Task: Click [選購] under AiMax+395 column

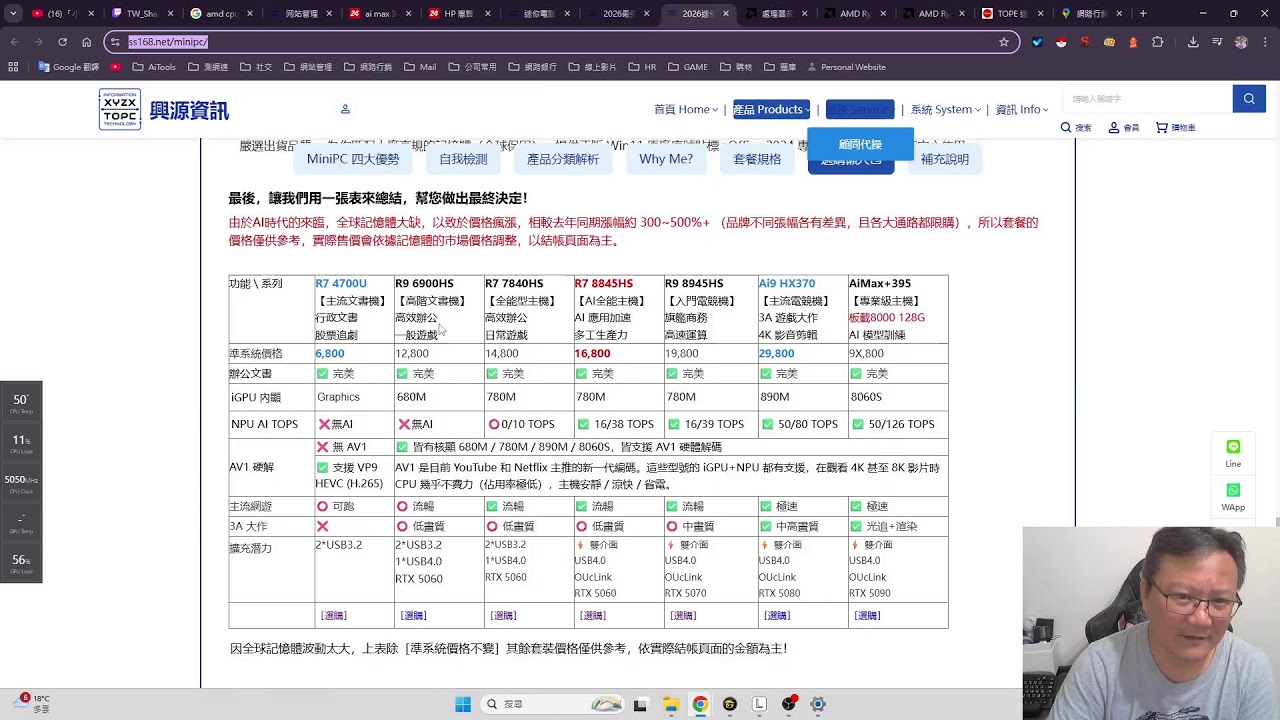Action: (x=867, y=615)
